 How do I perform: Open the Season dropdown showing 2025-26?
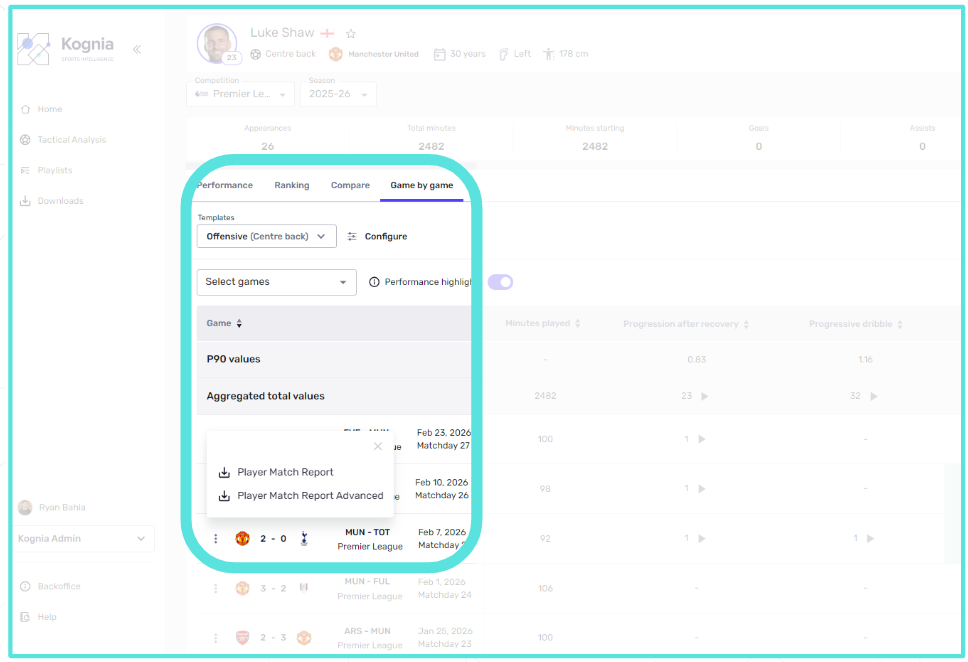338,94
